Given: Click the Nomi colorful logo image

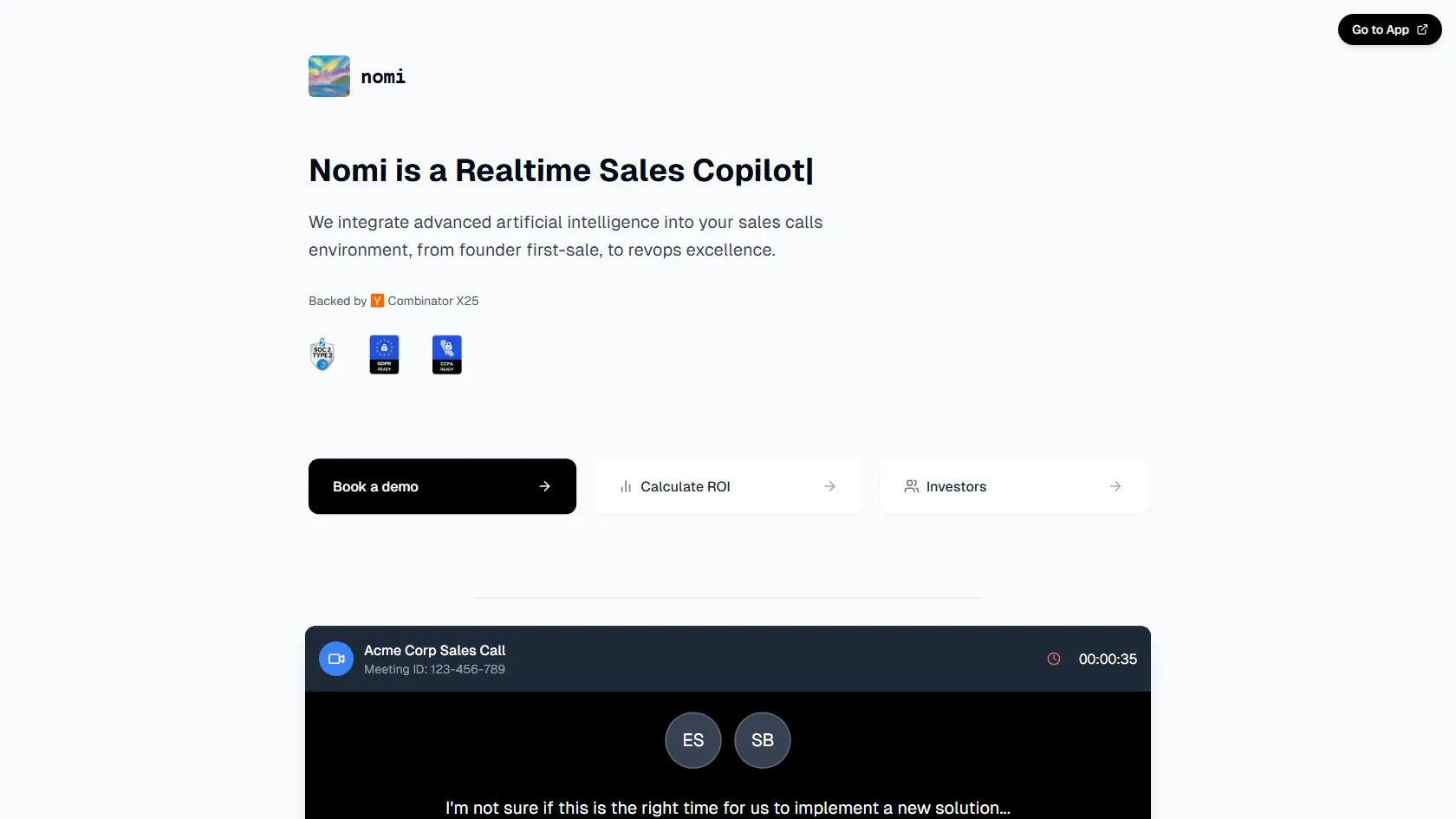Looking at the screenshot, I should (x=329, y=76).
